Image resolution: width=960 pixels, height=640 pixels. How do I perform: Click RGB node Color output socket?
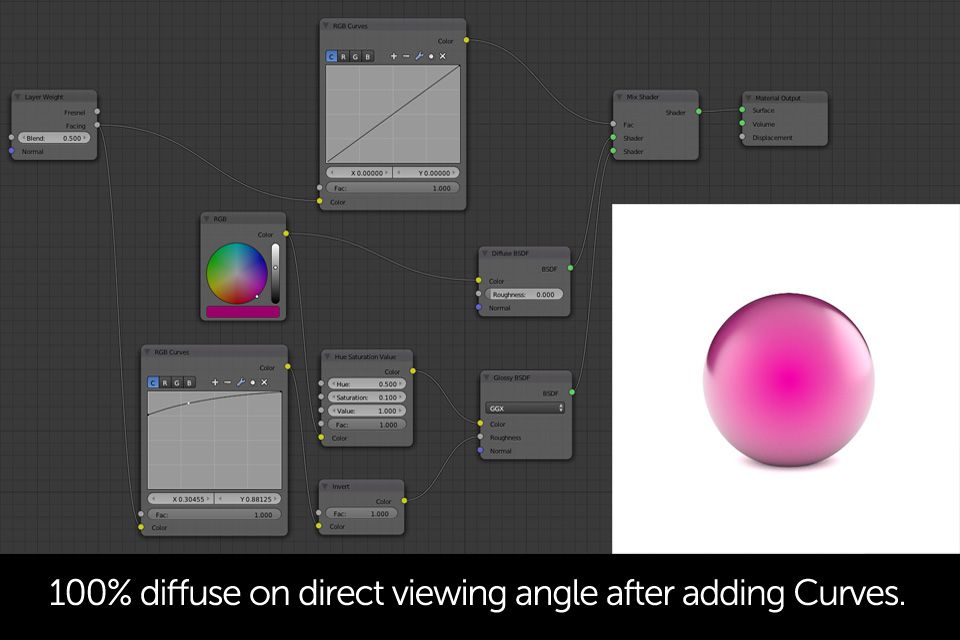(x=286, y=233)
